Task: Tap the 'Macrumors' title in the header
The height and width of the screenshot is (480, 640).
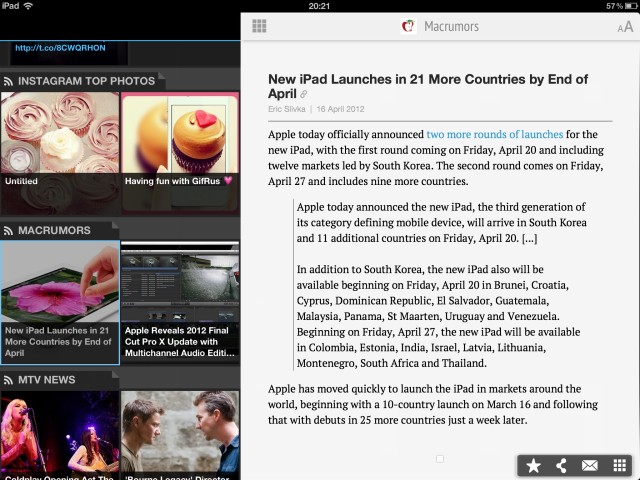Action: (x=451, y=26)
